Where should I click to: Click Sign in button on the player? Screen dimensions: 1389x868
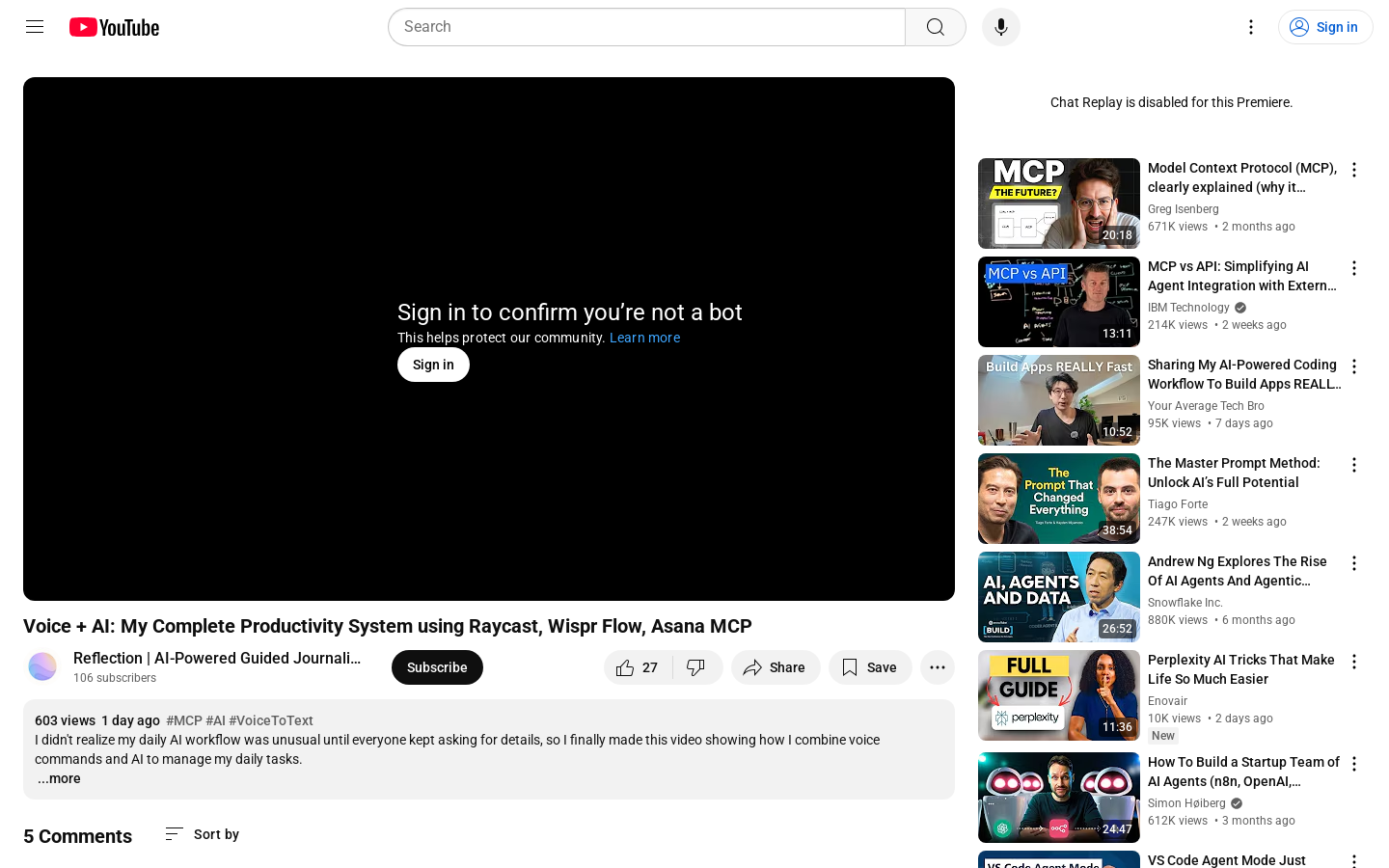click(433, 365)
